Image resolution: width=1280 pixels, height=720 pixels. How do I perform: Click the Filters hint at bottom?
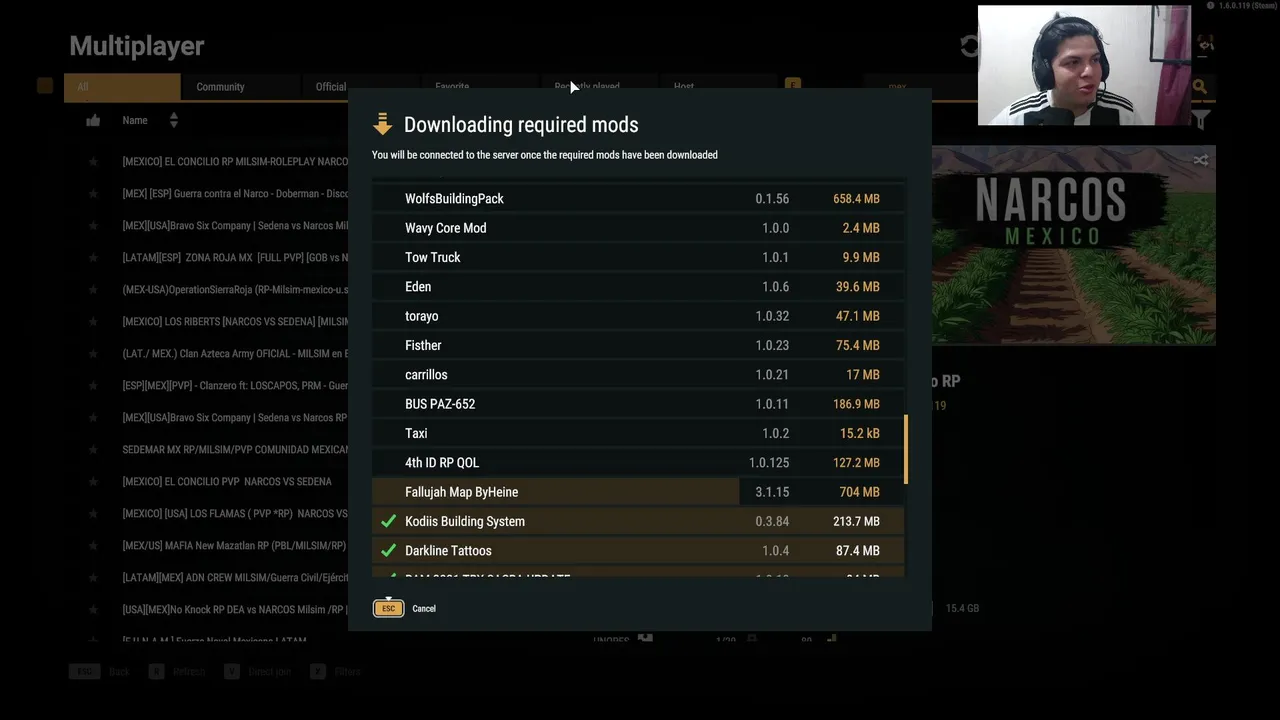tap(347, 672)
